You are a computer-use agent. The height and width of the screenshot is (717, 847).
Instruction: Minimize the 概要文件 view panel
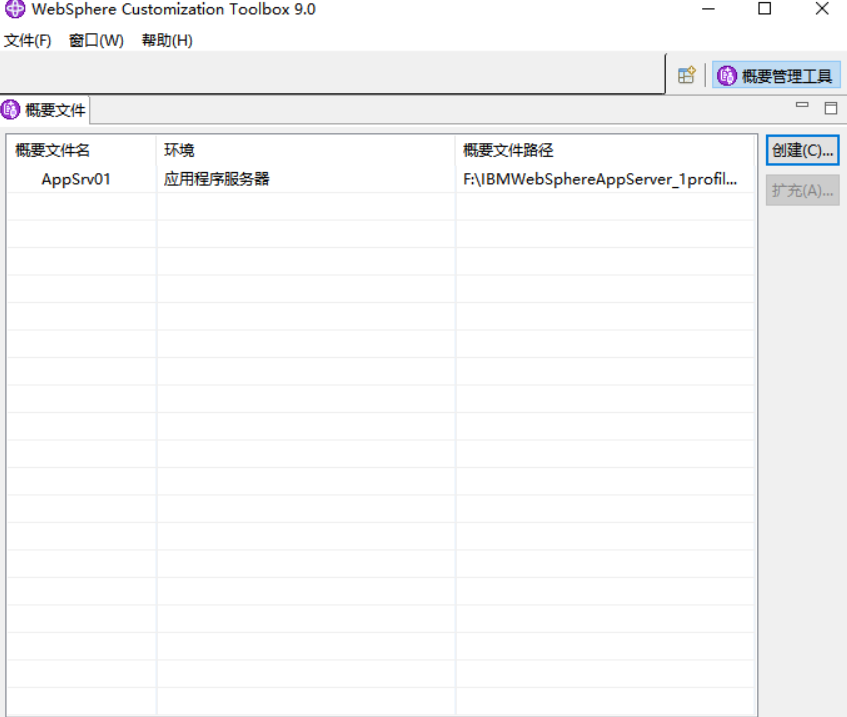pos(802,106)
